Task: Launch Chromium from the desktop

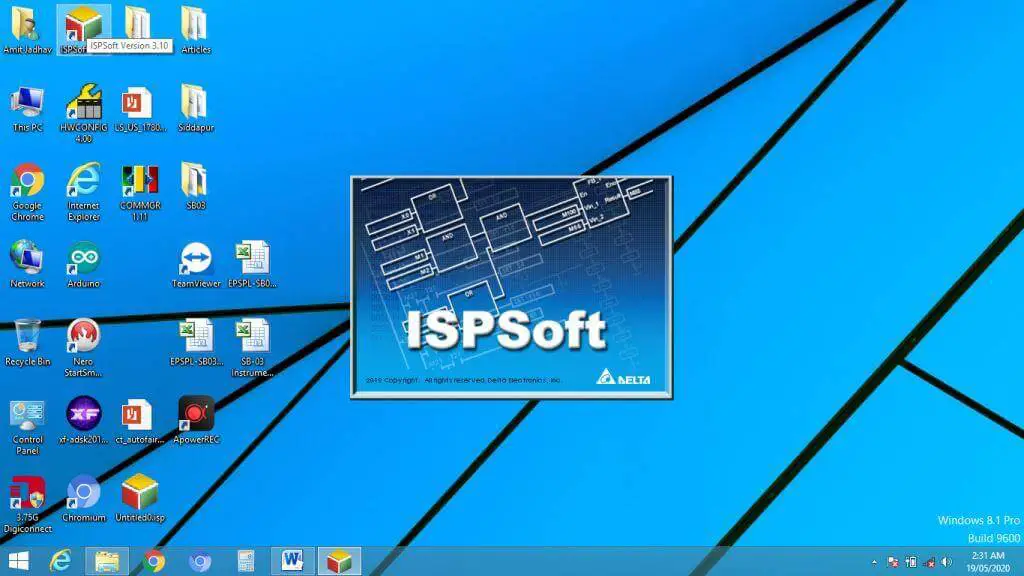Action: (84, 499)
